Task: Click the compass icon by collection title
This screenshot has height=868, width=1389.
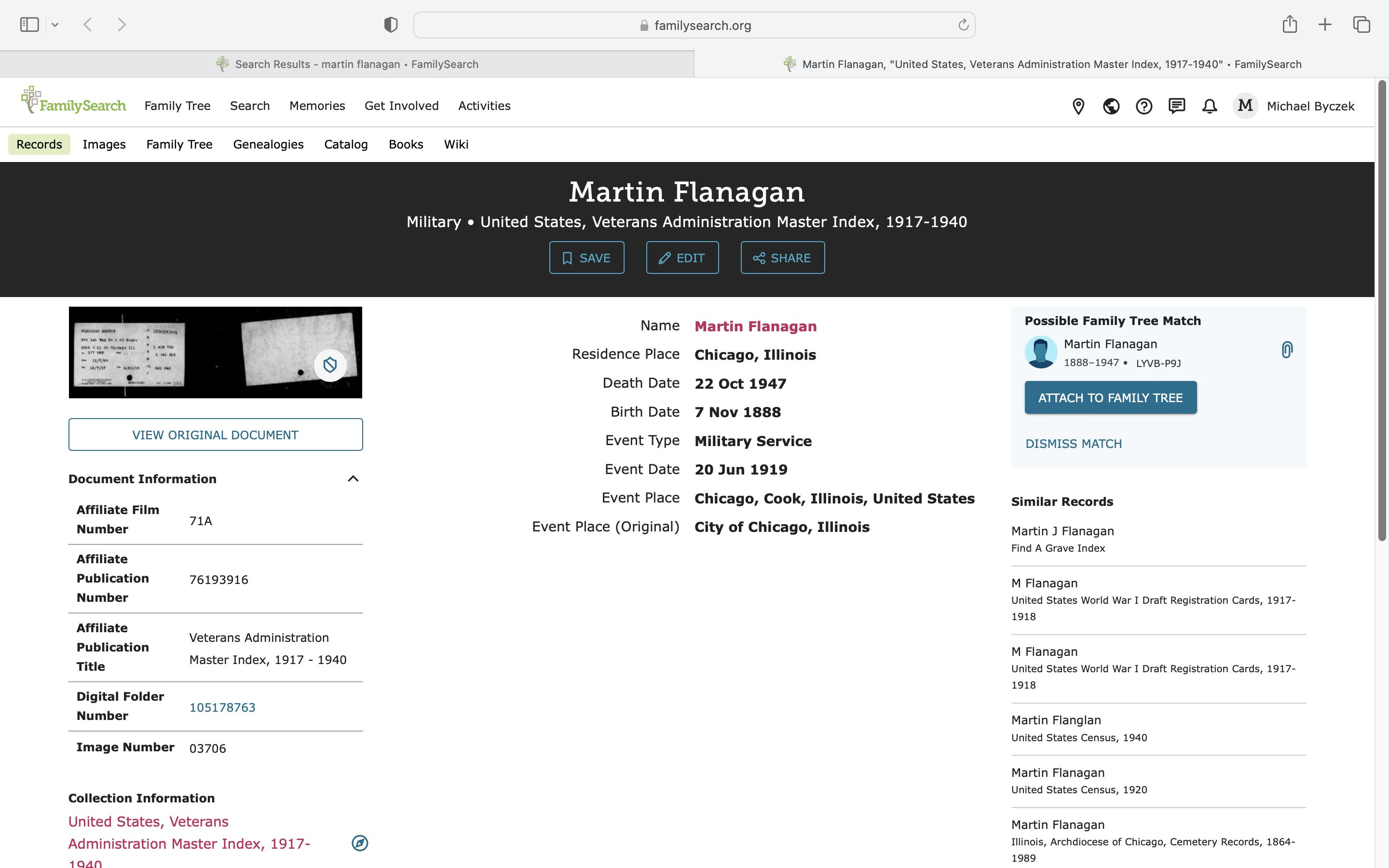Action: [360, 843]
